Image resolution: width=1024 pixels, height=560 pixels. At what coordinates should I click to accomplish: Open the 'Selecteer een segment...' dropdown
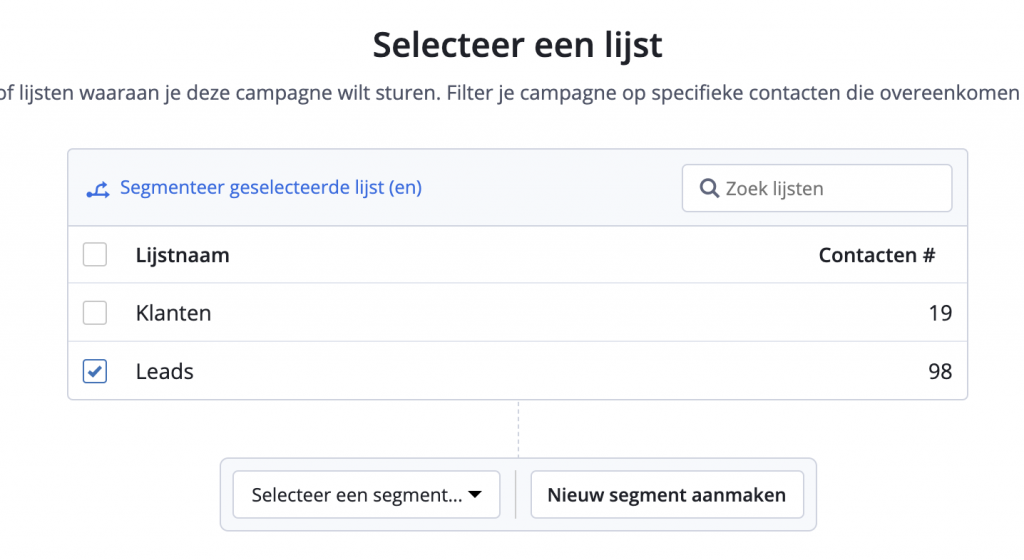tap(366, 495)
